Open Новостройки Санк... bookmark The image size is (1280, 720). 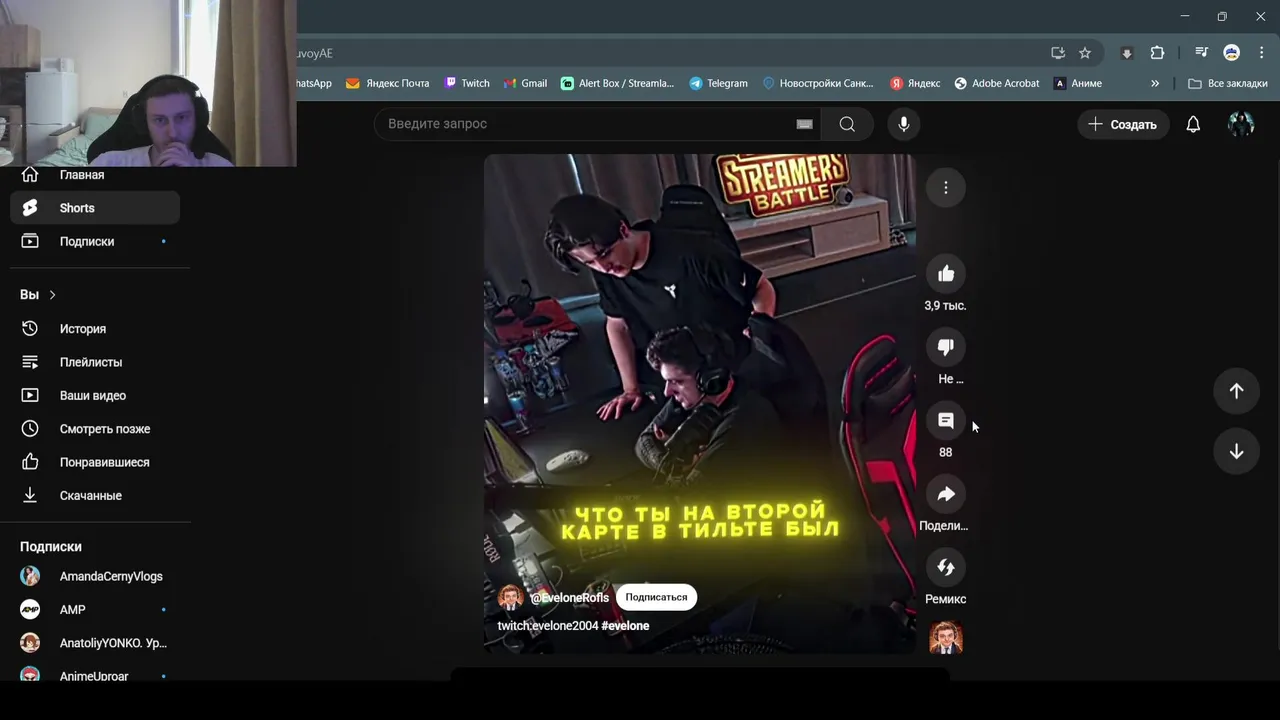tap(817, 84)
